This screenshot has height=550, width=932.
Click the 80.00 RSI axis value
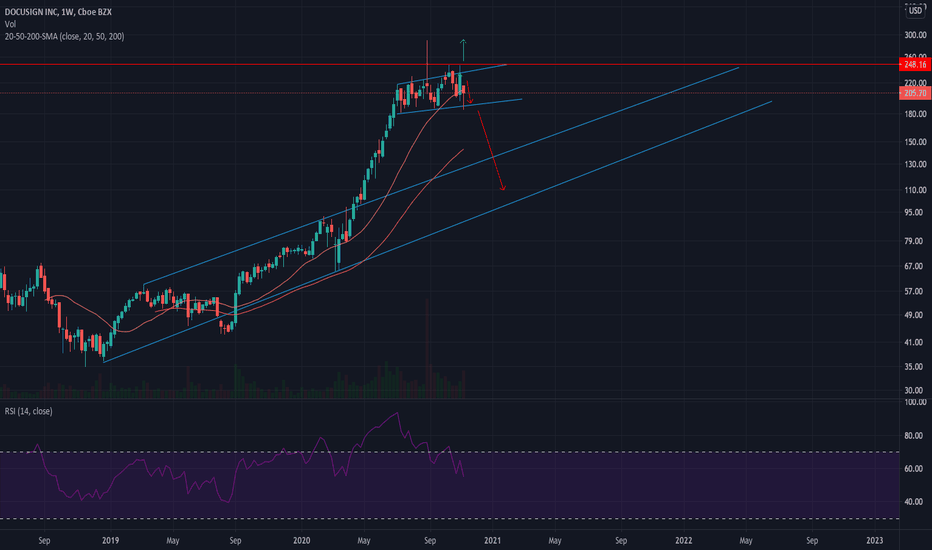pos(915,436)
